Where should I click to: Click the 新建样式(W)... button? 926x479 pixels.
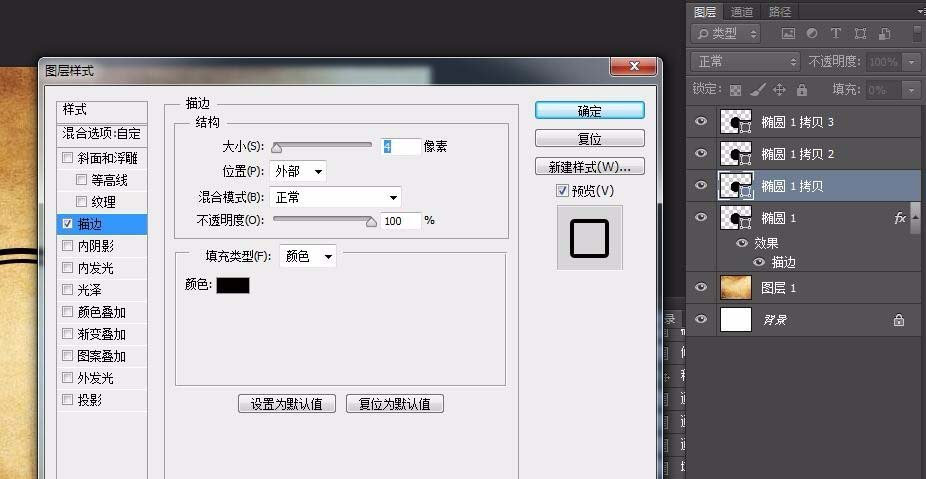click(589, 167)
